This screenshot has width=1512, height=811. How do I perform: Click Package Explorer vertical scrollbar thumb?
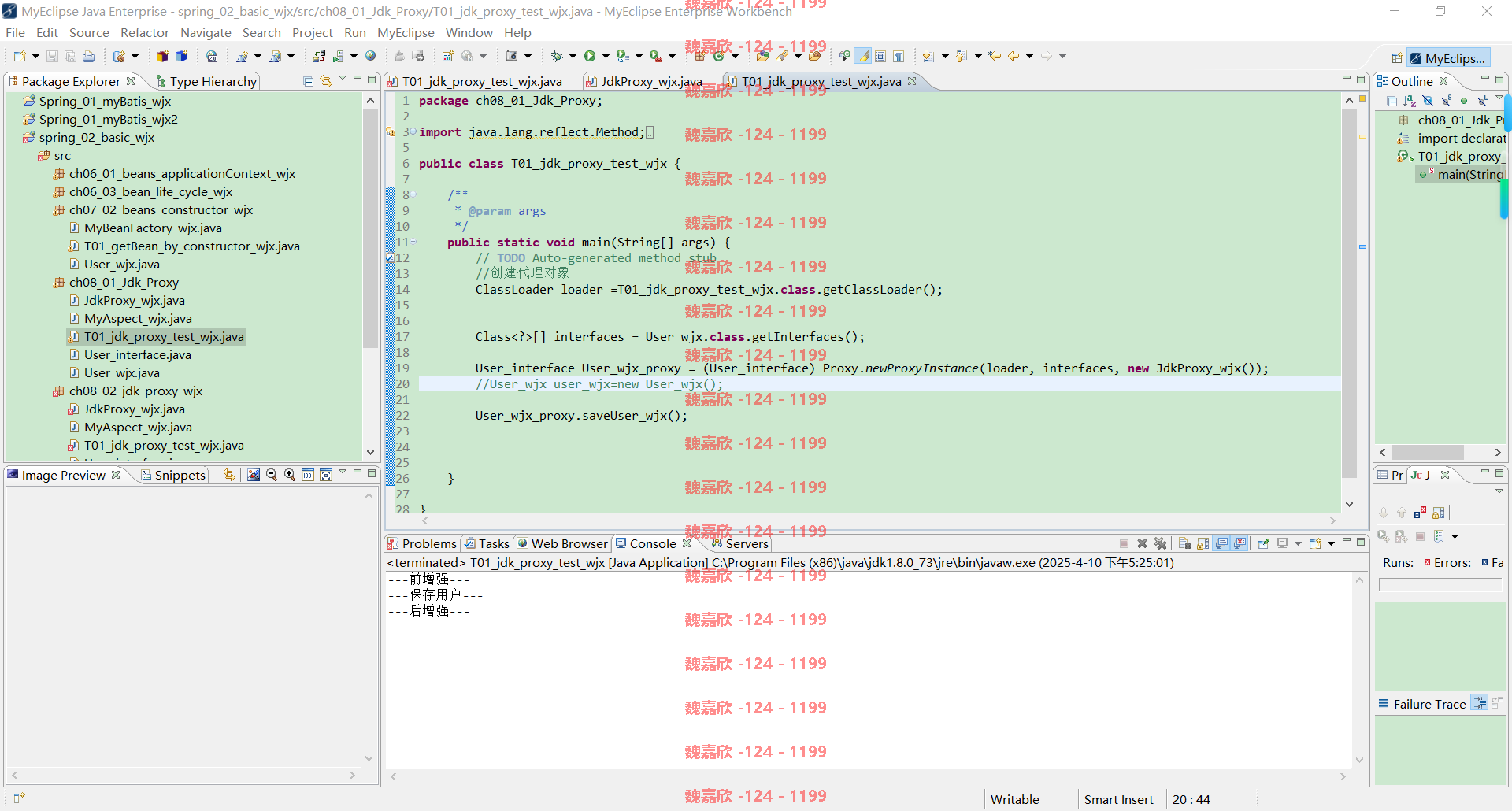click(x=370, y=228)
